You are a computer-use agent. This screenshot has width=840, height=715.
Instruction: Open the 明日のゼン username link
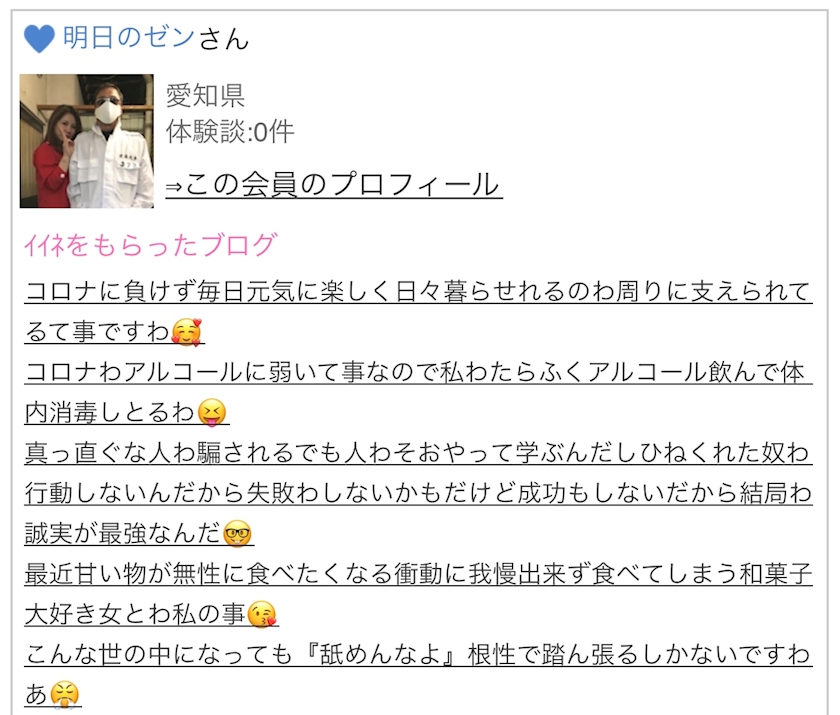(129, 38)
